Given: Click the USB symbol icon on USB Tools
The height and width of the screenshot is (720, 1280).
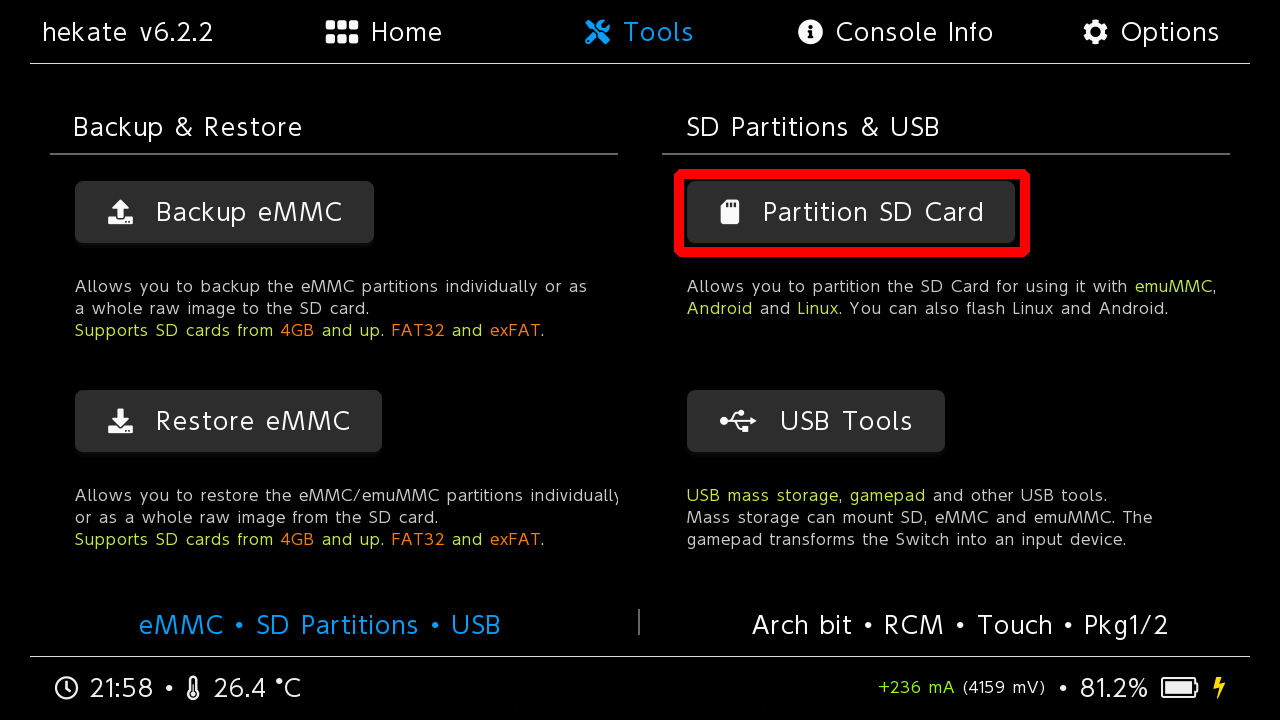Looking at the screenshot, I should [738, 421].
